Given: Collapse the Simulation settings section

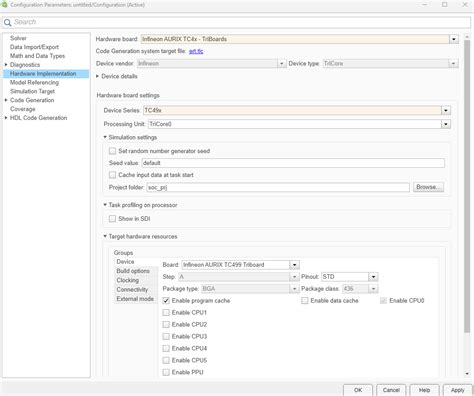Looking at the screenshot, I should point(105,137).
